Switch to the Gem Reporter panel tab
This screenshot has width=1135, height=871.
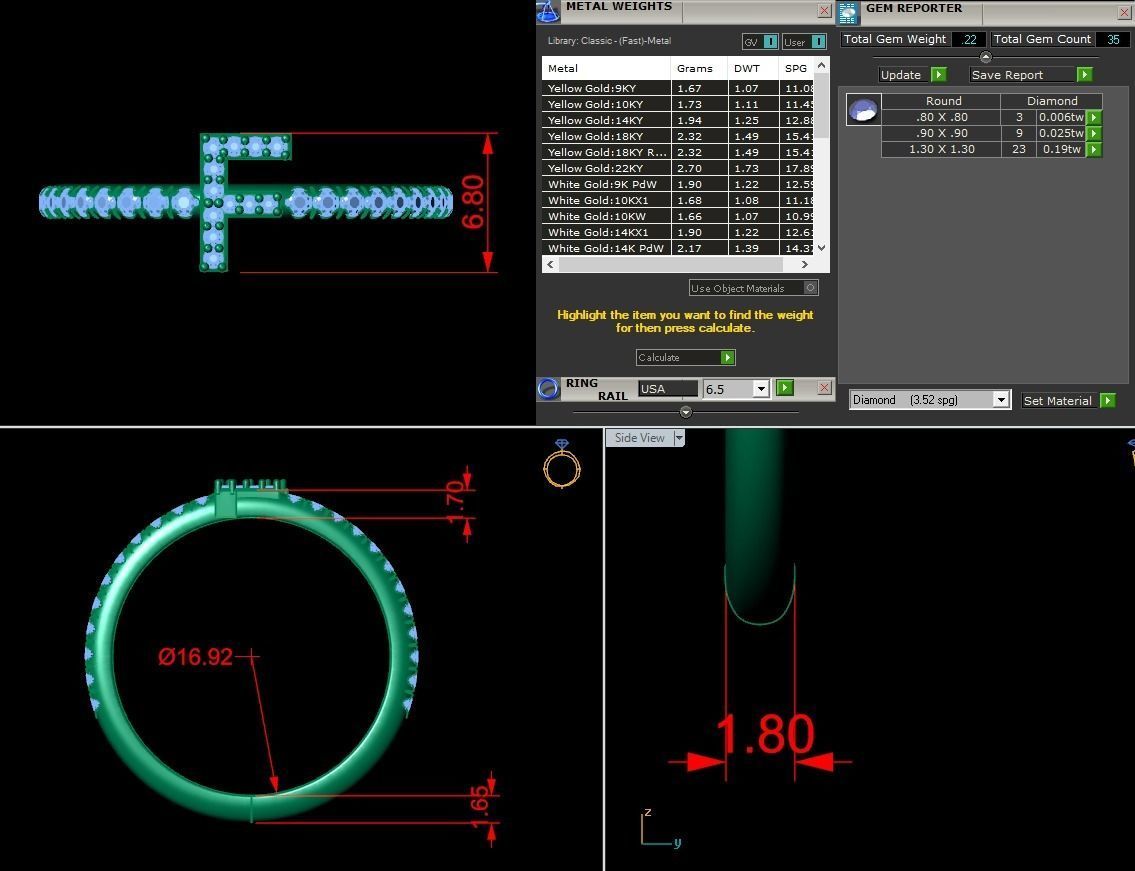coord(914,8)
